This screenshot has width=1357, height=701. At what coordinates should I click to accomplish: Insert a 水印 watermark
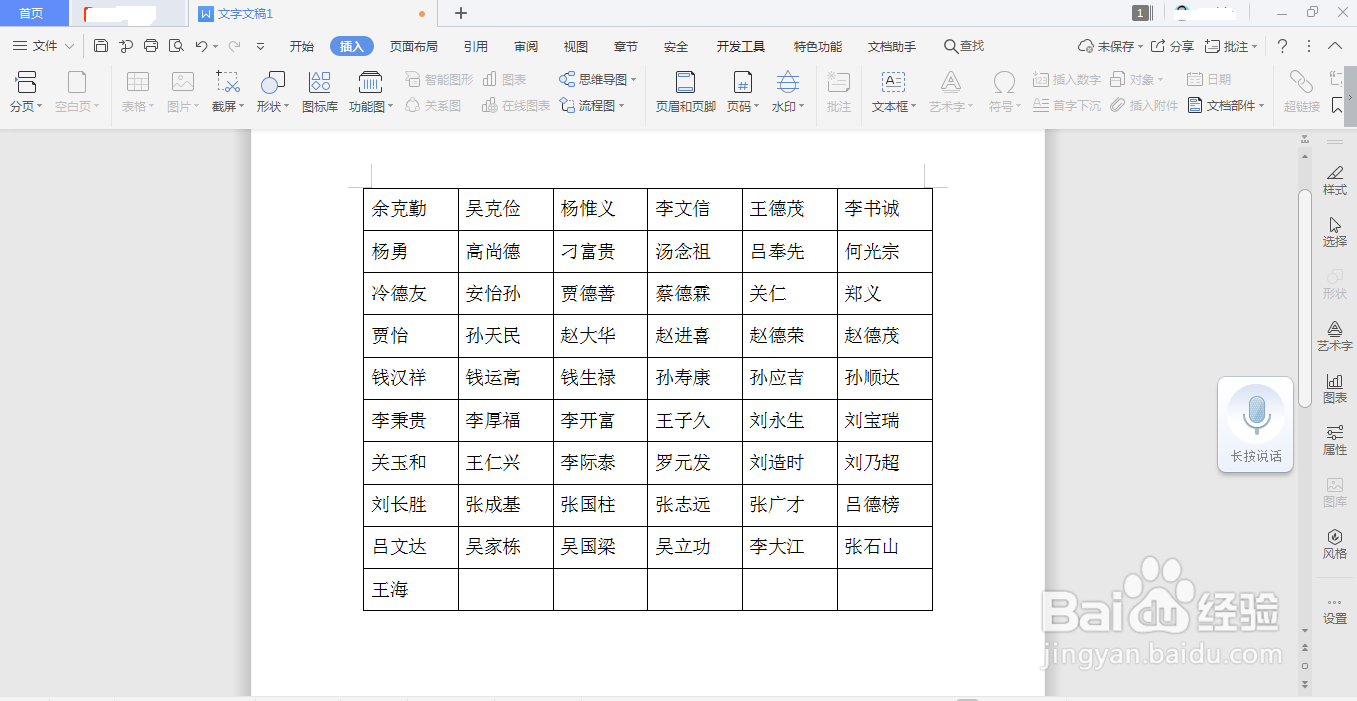click(787, 90)
